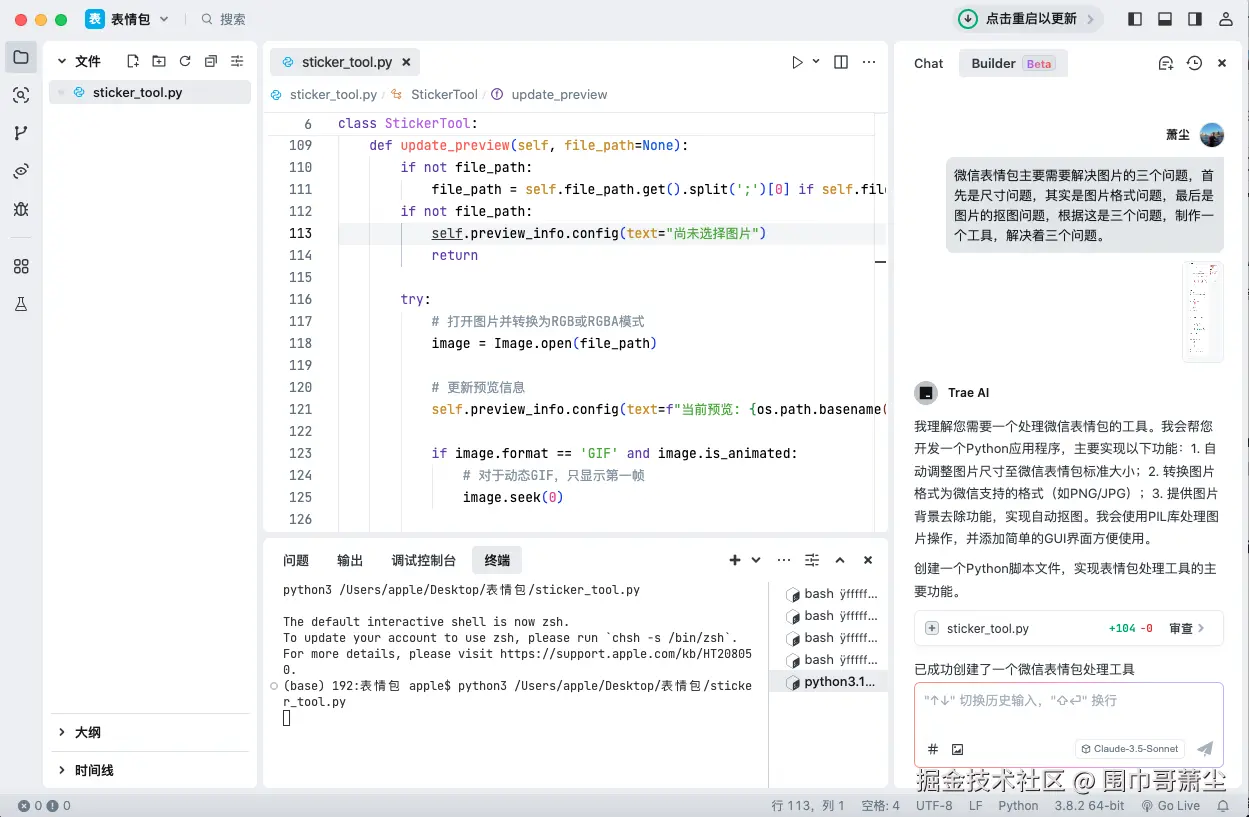The image size is (1249, 817).
Task: Select the 输出 panel tab
Action: pyautogui.click(x=349, y=560)
